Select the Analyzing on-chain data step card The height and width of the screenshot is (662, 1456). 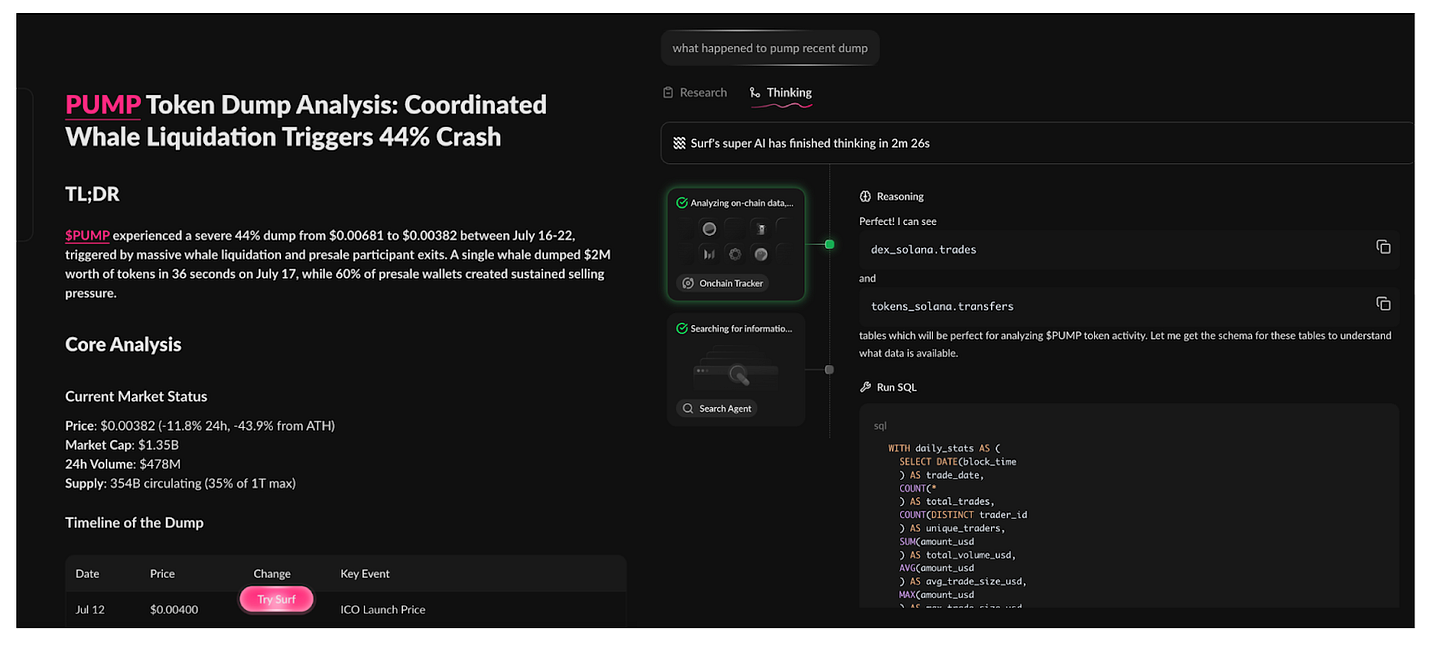(x=736, y=245)
